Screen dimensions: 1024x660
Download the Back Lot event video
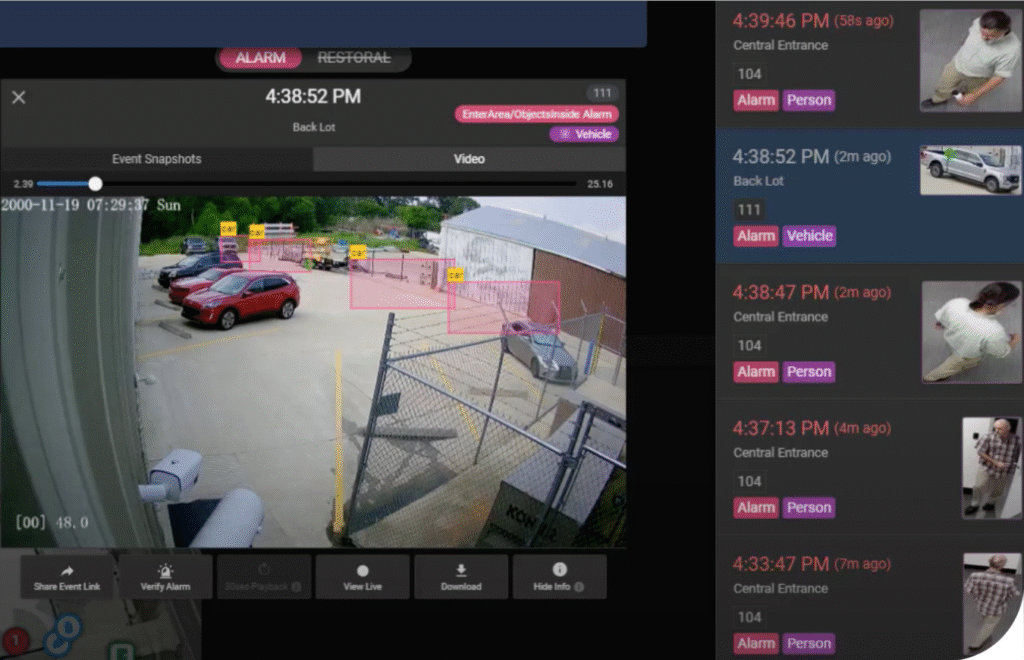(461, 577)
